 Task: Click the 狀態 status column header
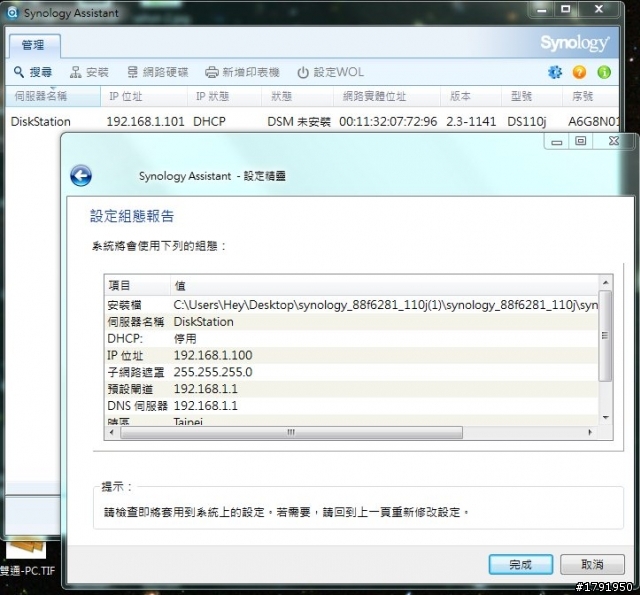(x=297, y=96)
